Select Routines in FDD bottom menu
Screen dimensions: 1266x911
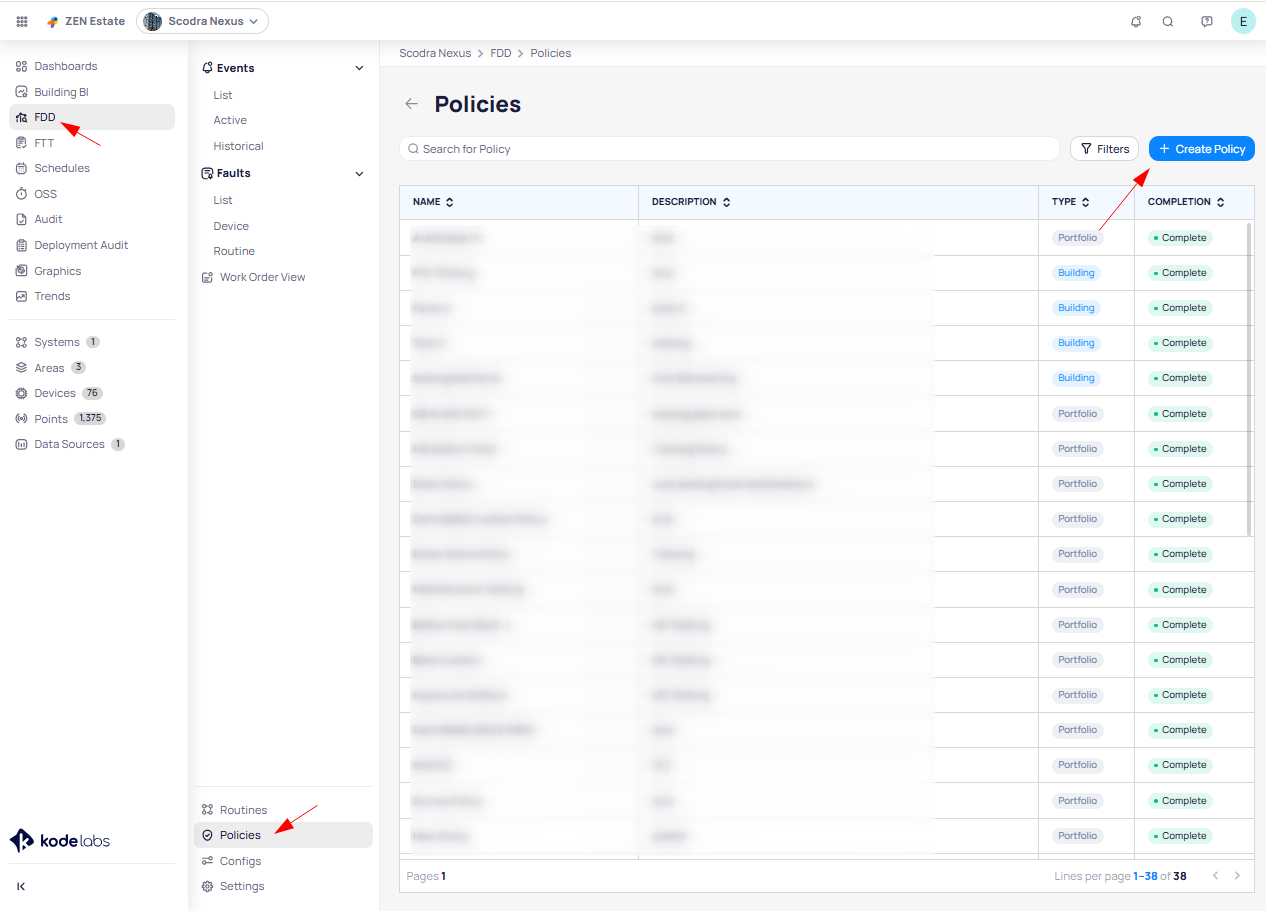243,810
